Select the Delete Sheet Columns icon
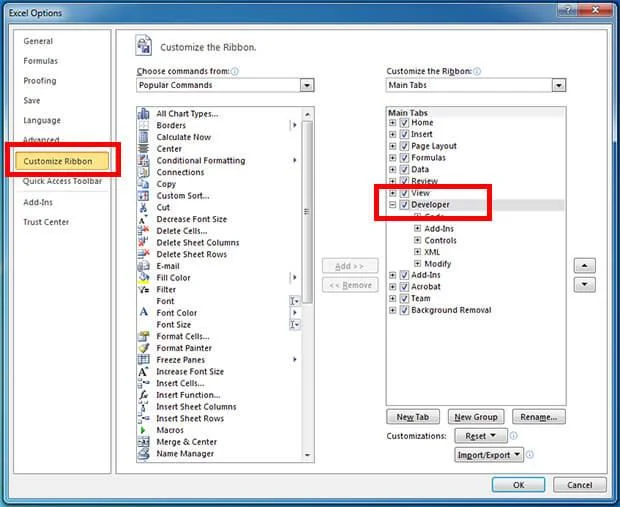The height and width of the screenshot is (507, 620). (143, 242)
